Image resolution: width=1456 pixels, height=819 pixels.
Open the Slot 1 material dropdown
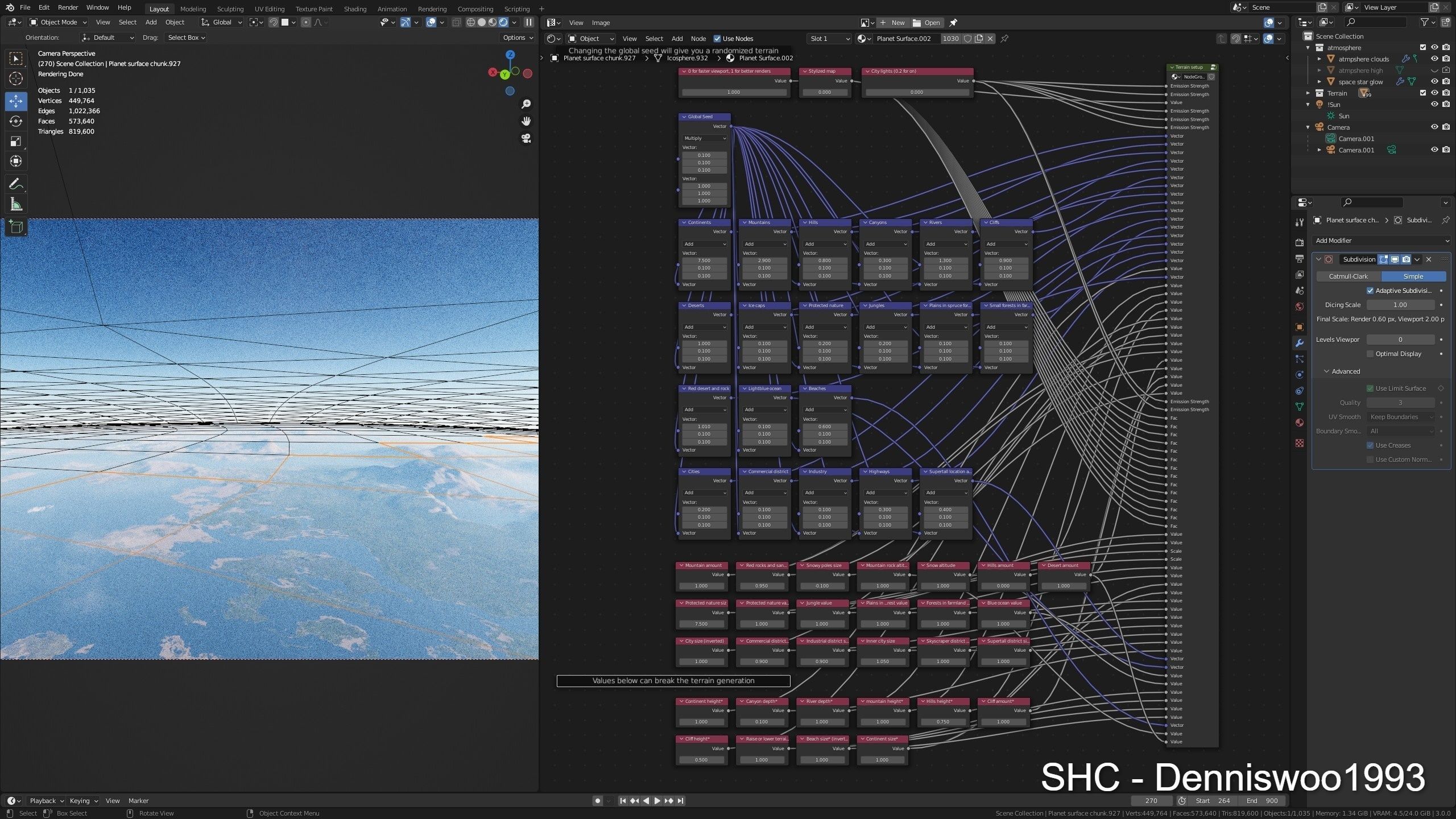point(829,39)
